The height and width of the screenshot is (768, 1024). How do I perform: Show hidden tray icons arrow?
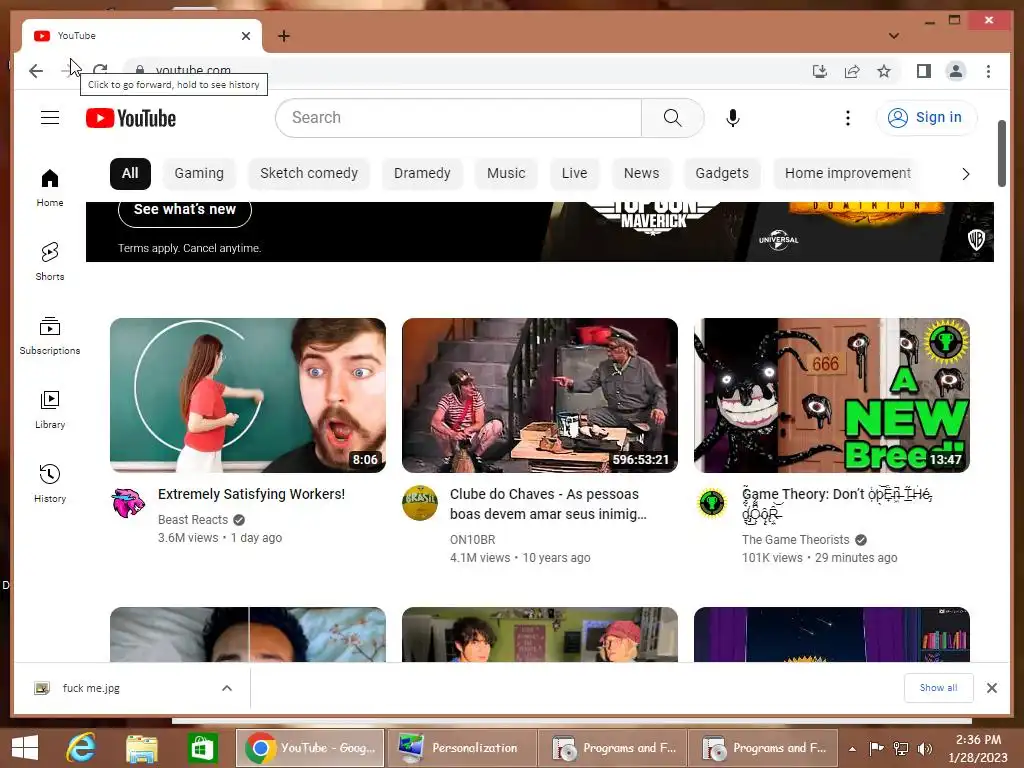coord(852,749)
